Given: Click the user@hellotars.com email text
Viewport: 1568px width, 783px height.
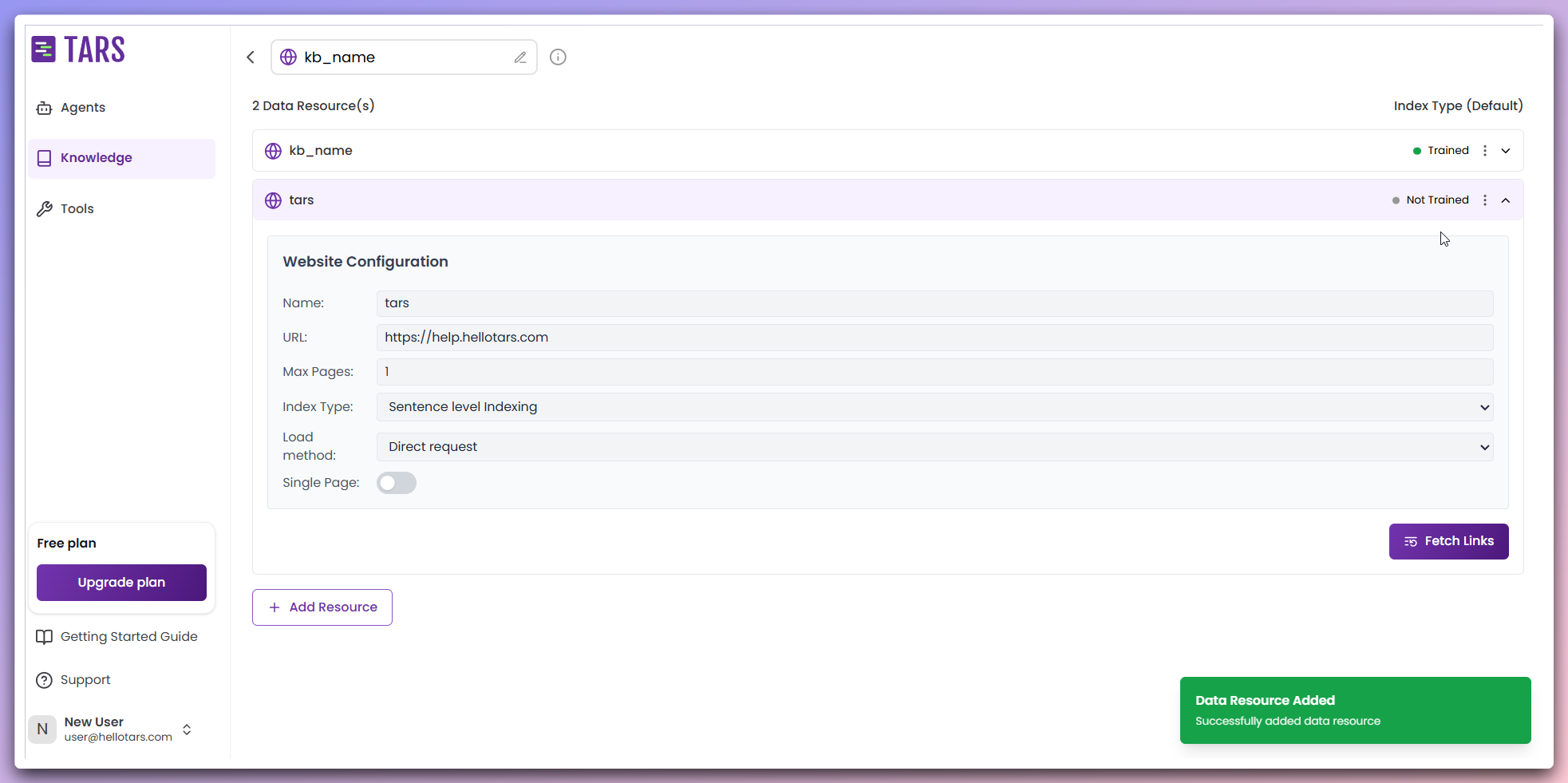Looking at the screenshot, I should click(x=118, y=738).
